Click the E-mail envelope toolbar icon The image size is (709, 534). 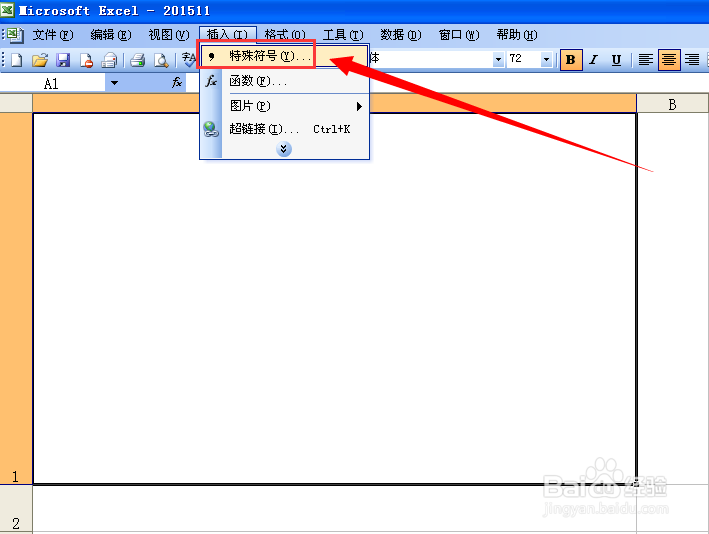[x=109, y=60]
